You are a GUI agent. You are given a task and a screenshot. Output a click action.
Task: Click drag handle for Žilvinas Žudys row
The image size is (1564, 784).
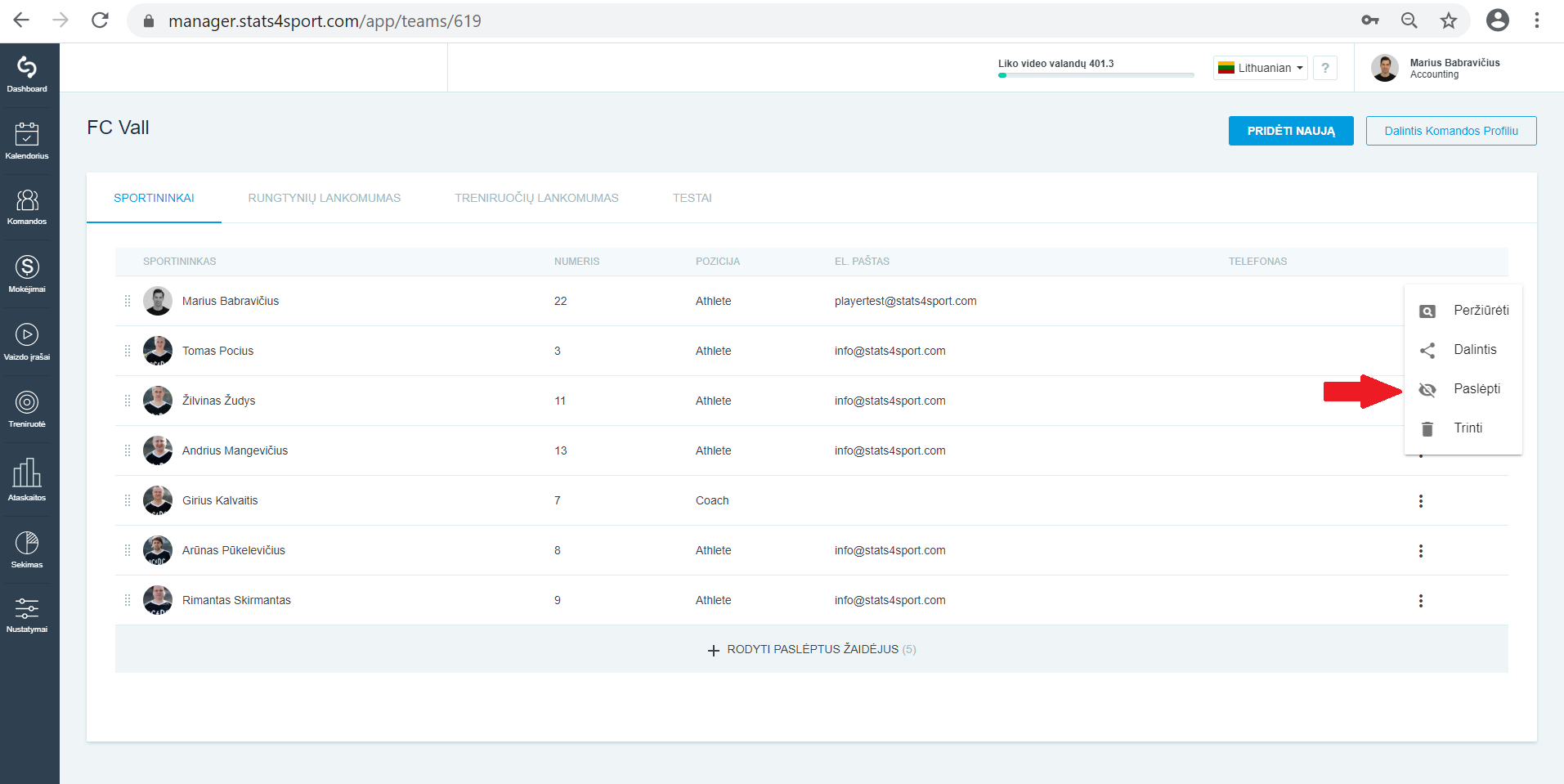(x=128, y=401)
